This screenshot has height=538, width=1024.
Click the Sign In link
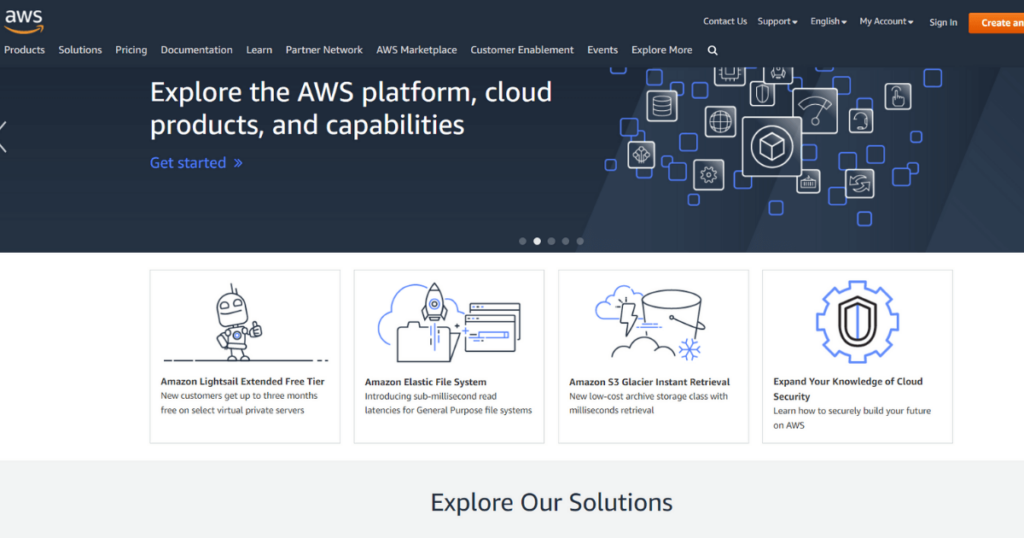[x=943, y=22]
